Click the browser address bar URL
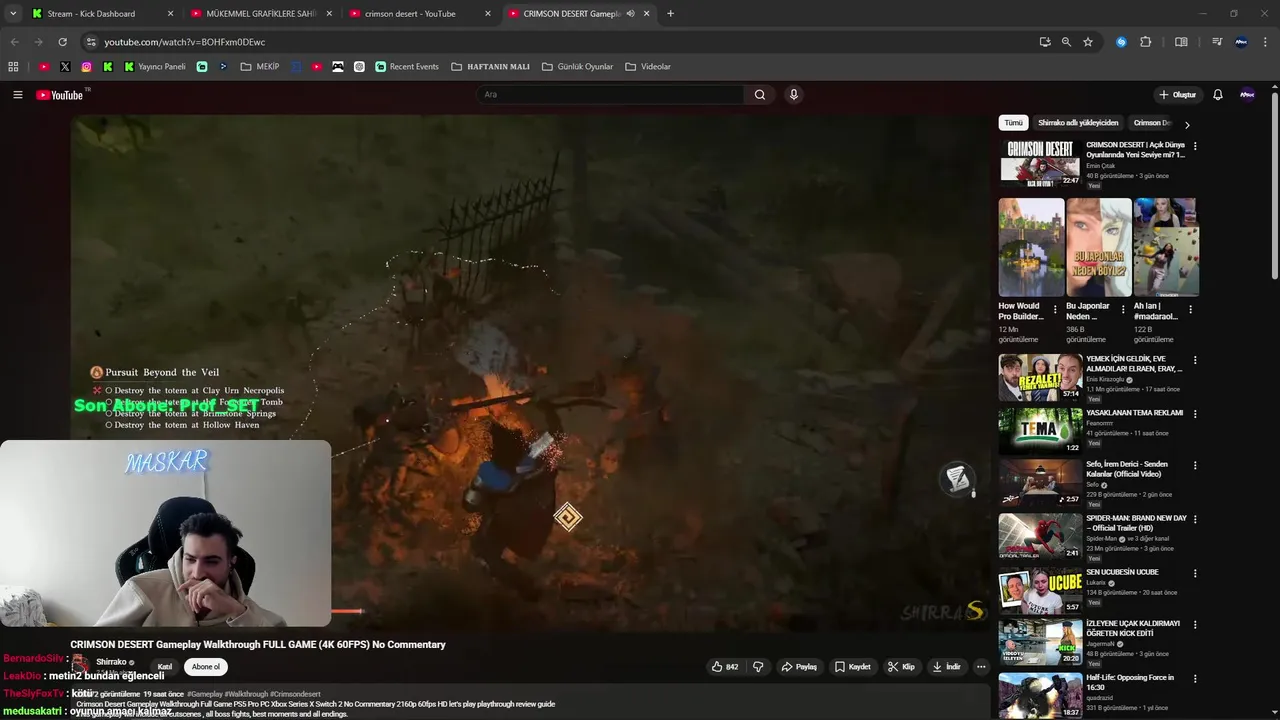The width and height of the screenshot is (1280, 720). point(184,42)
